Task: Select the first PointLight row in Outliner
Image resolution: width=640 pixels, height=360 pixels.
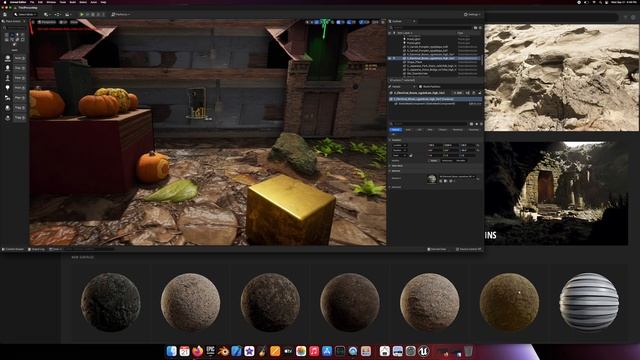Action: [x=435, y=39]
